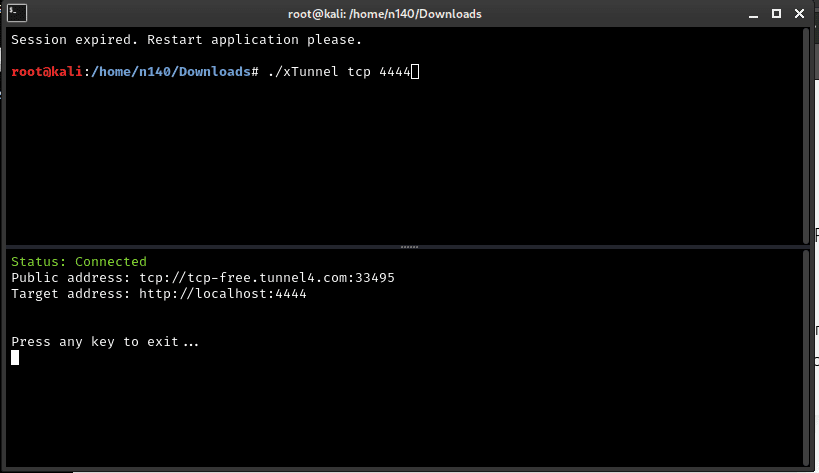The image size is (819, 473).
Task: Click the terminal icon in the title bar
Action: 16,14
